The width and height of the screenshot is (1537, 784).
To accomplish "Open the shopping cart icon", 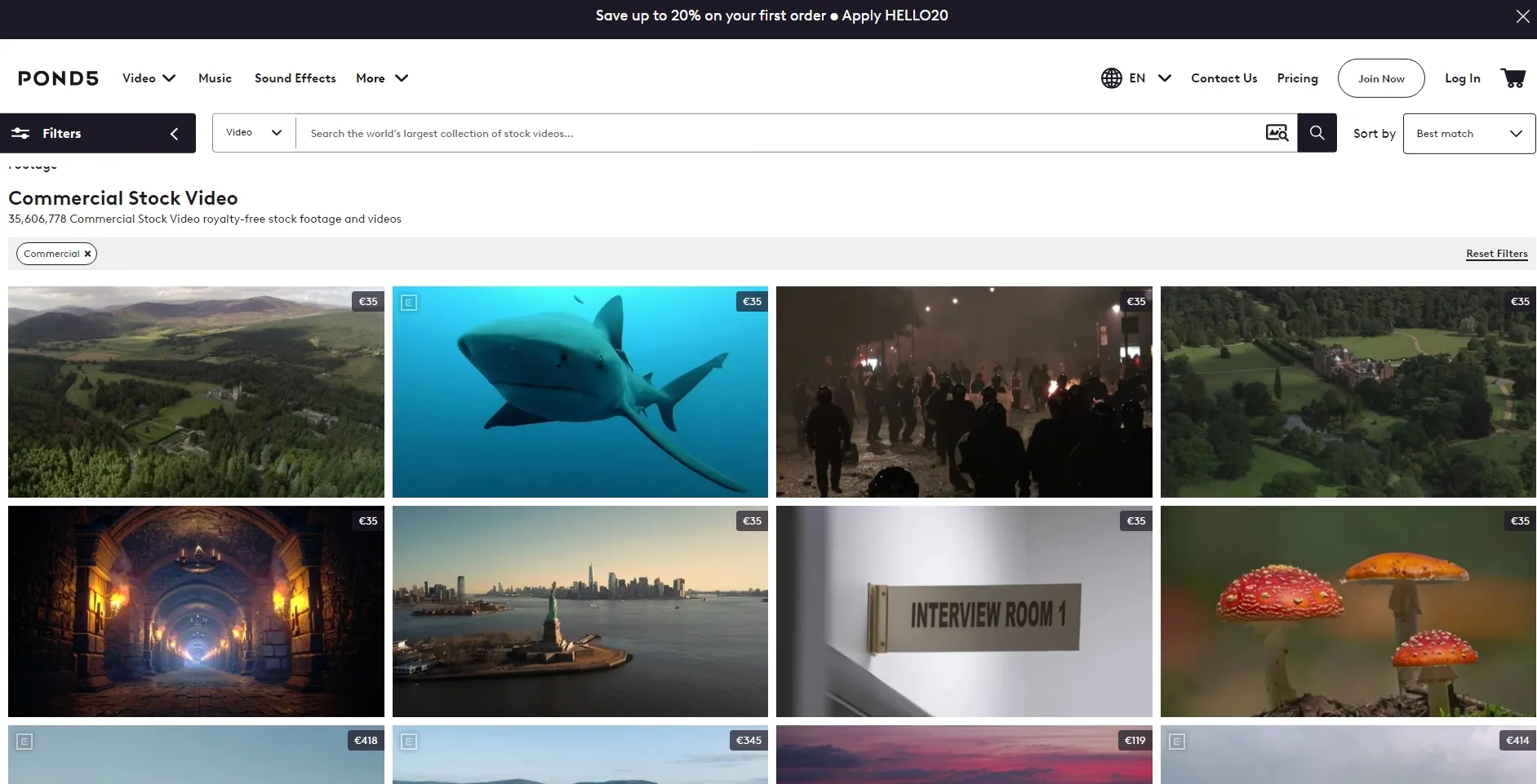I will coord(1513,78).
